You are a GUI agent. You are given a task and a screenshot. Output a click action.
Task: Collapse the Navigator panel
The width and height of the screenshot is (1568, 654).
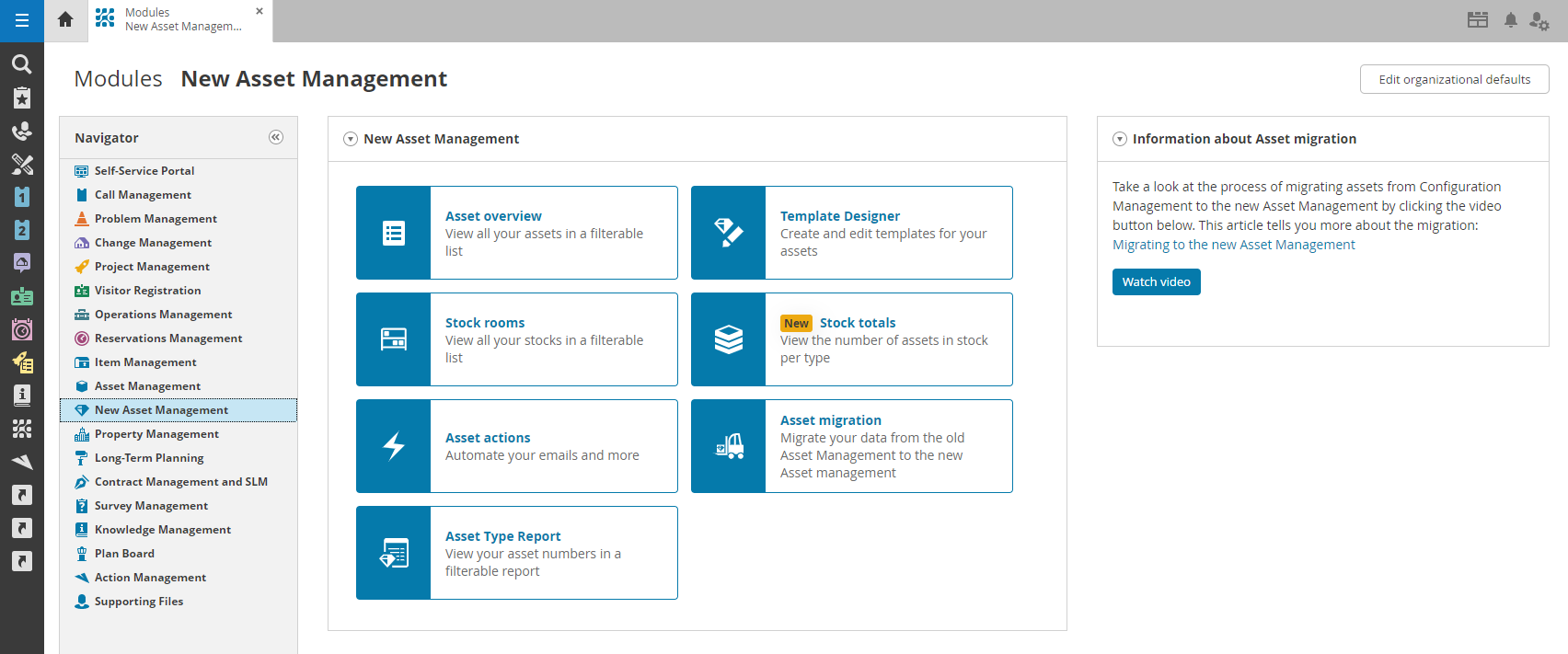(x=276, y=137)
